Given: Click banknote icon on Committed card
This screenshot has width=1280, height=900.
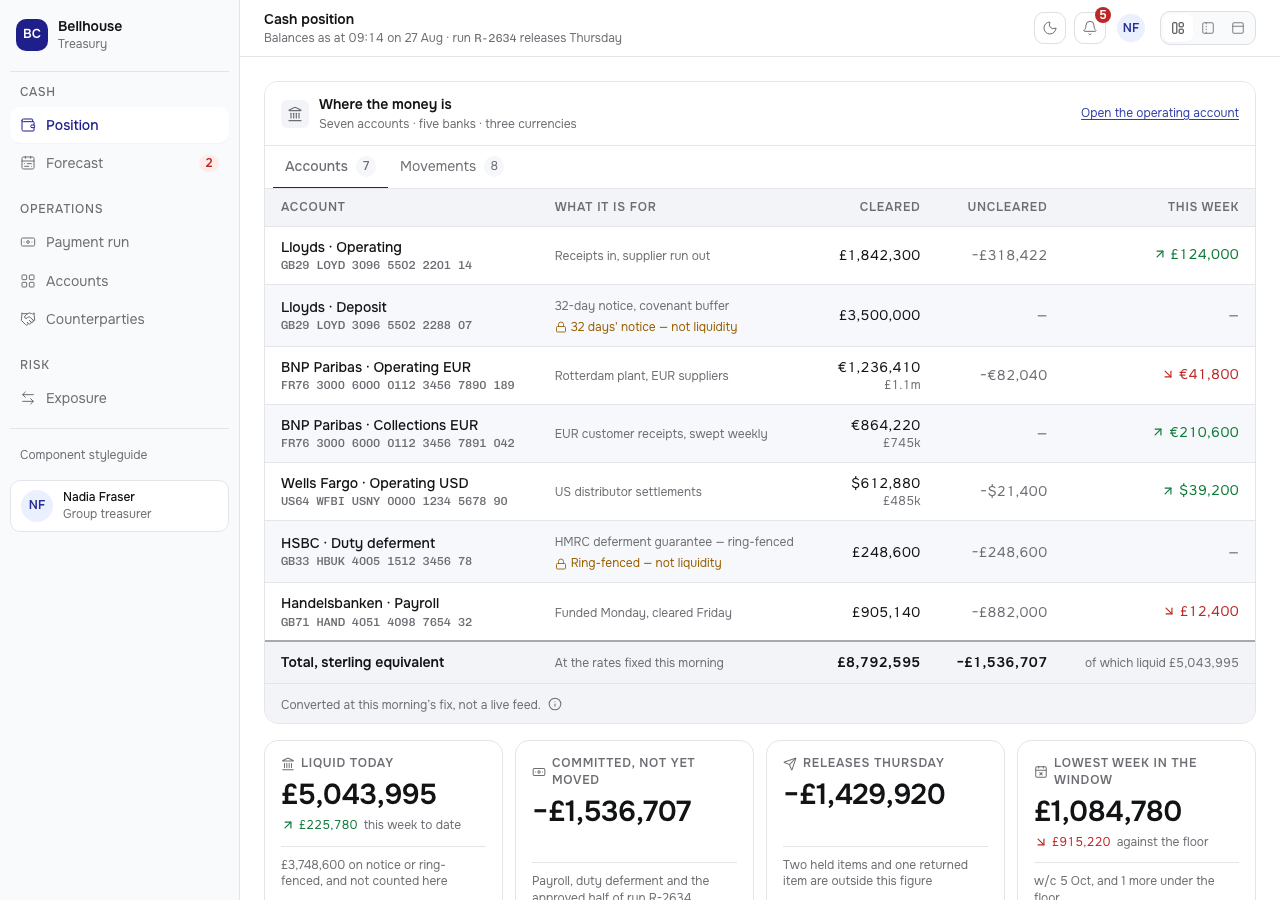Looking at the screenshot, I should pos(539,771).
